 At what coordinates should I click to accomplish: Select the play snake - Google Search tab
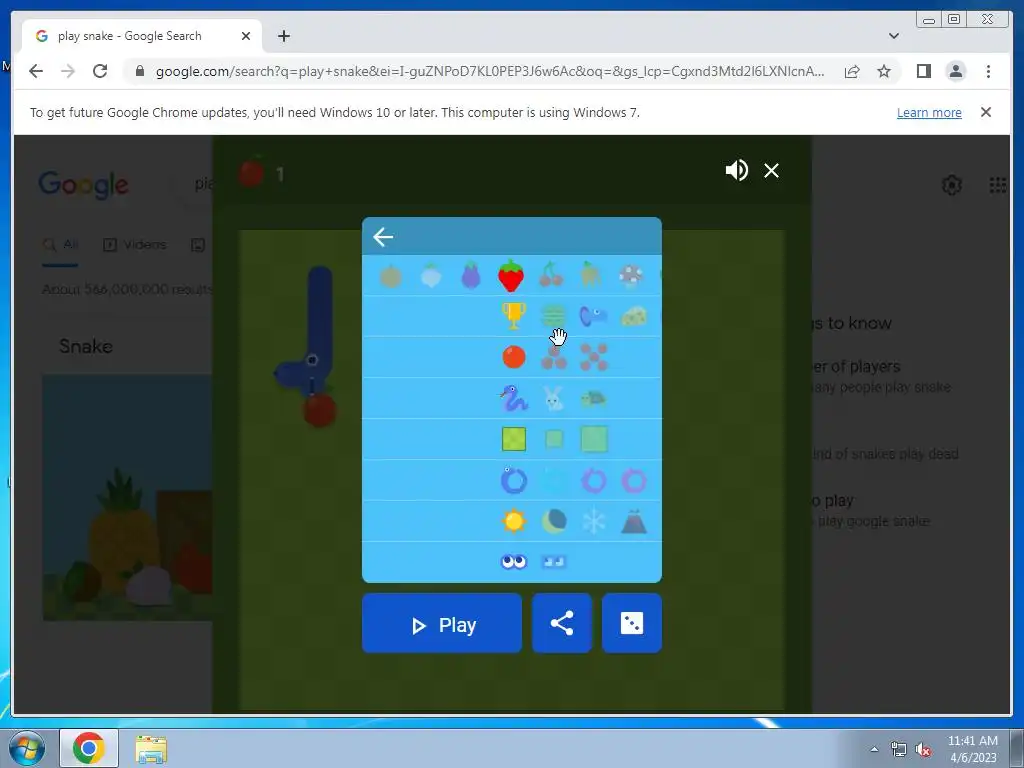tap(142, 36)
